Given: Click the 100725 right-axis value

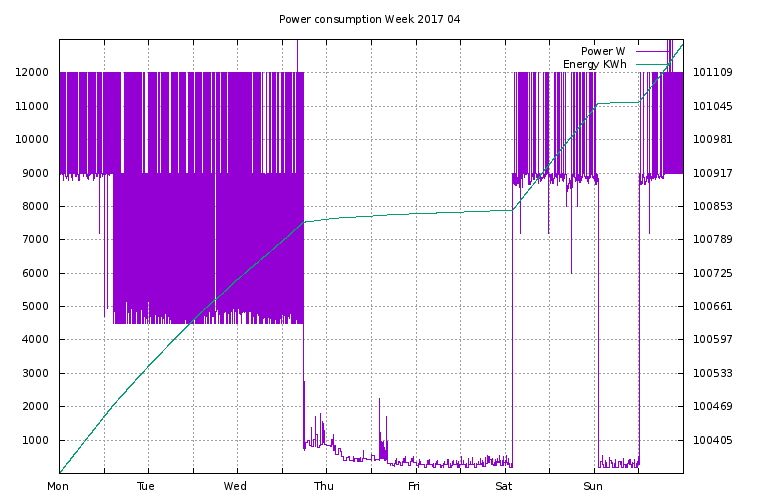Looking at the screenshot, I should [713, 273].
